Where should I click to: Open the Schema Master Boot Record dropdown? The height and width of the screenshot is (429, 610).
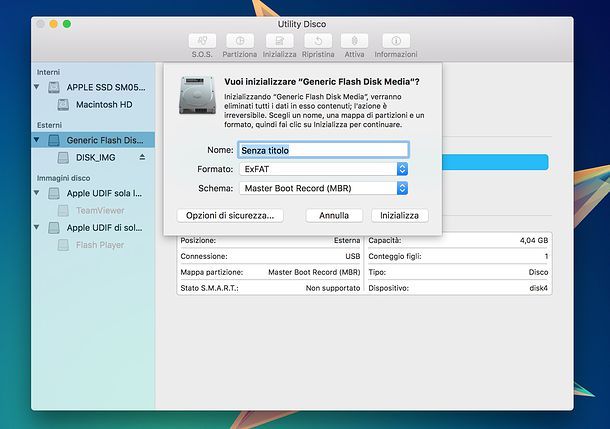[323, 188]
